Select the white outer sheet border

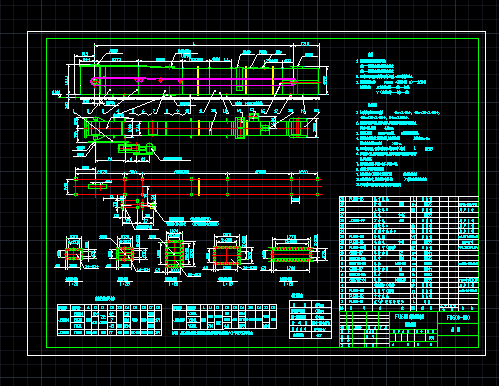coord(256,193)
